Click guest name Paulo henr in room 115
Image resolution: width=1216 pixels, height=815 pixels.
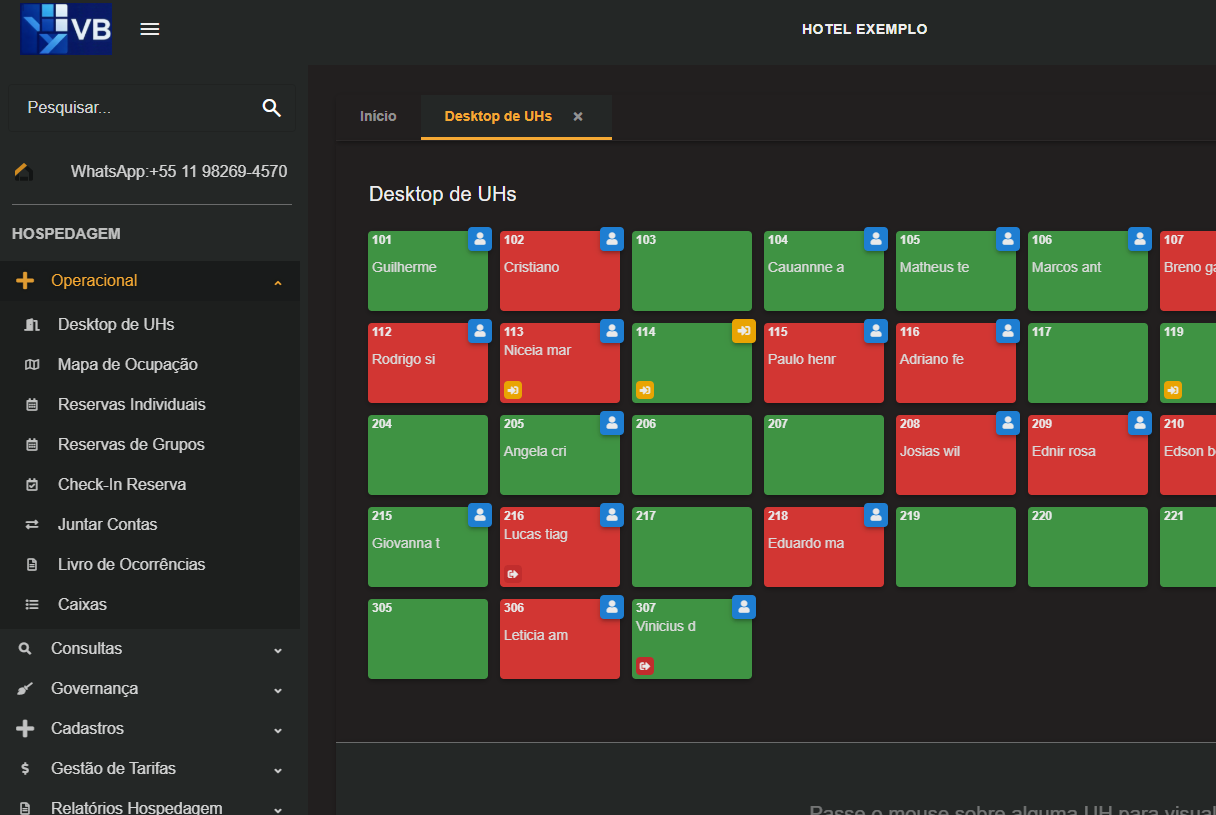click(802, 359)
